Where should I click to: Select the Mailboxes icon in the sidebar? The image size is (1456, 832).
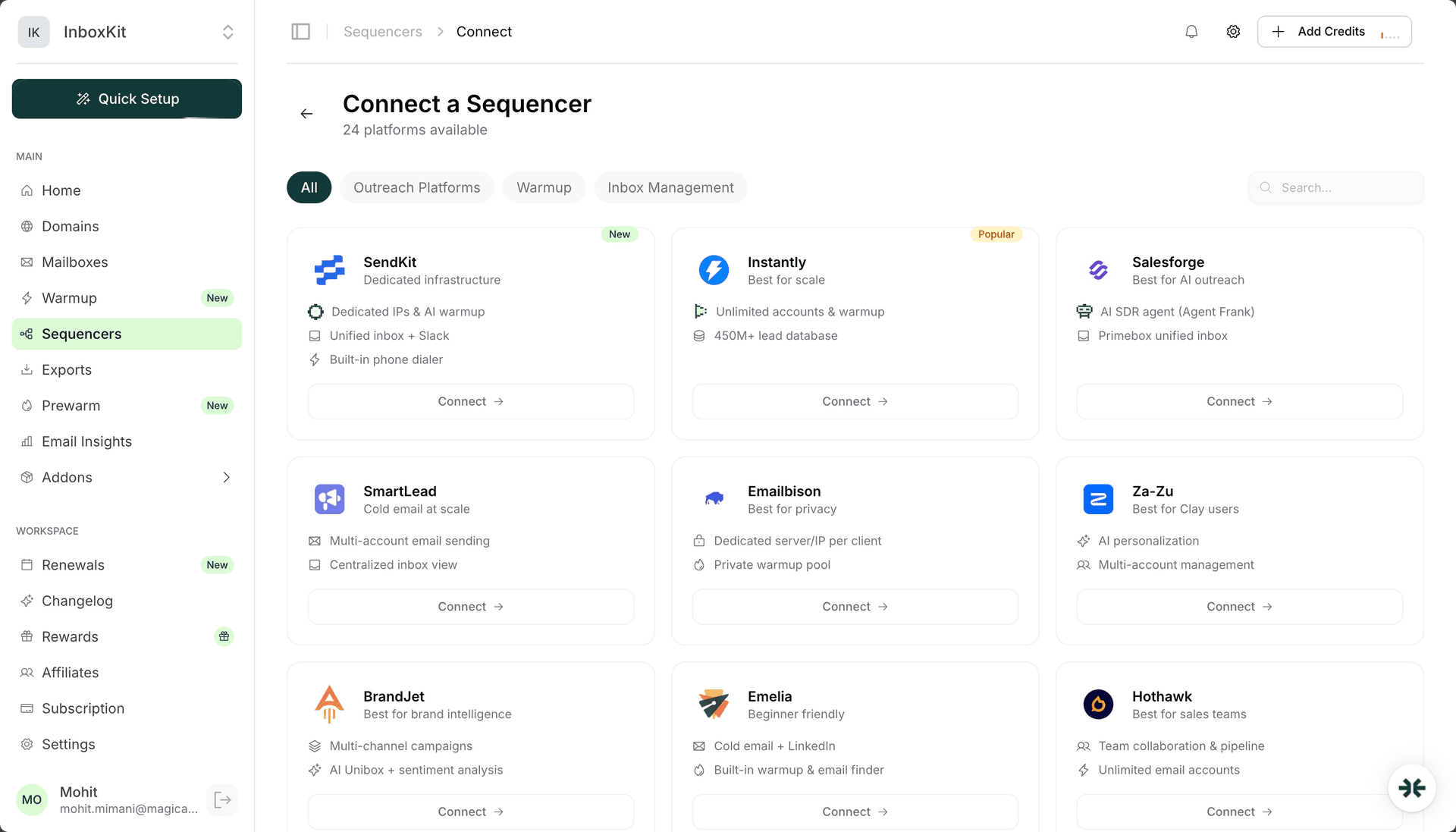(x=27, y=262)
